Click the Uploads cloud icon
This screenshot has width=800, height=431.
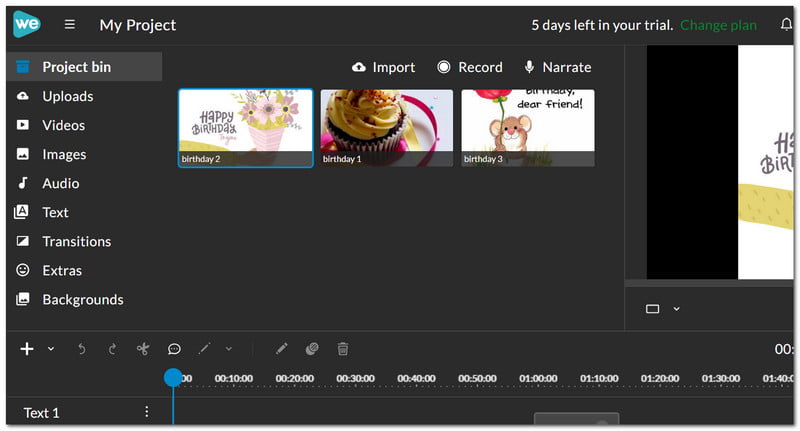pos(22,96)
